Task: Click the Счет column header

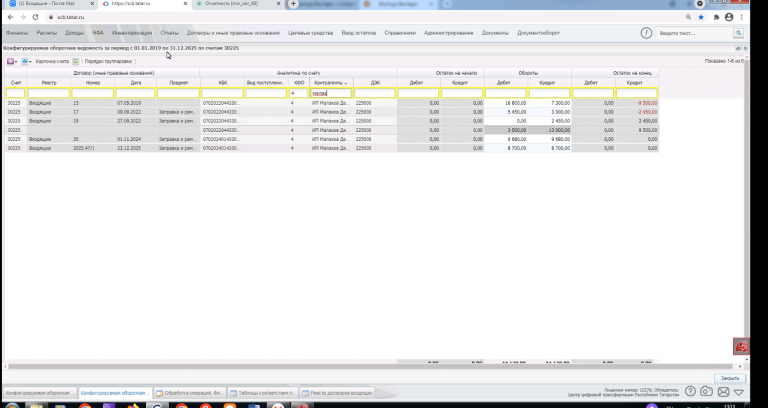Action: 16,83
